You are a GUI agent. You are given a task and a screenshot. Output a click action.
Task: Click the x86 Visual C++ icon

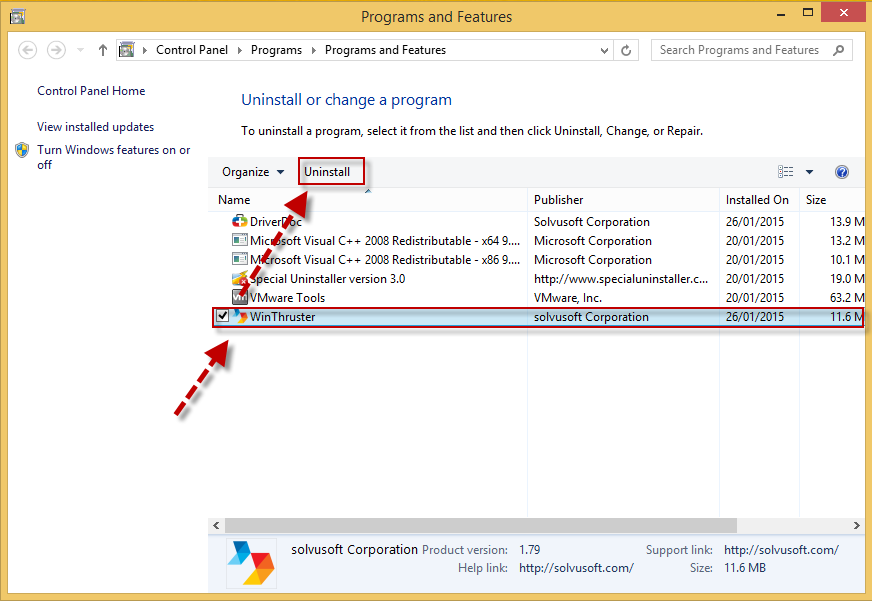[240, 259]
